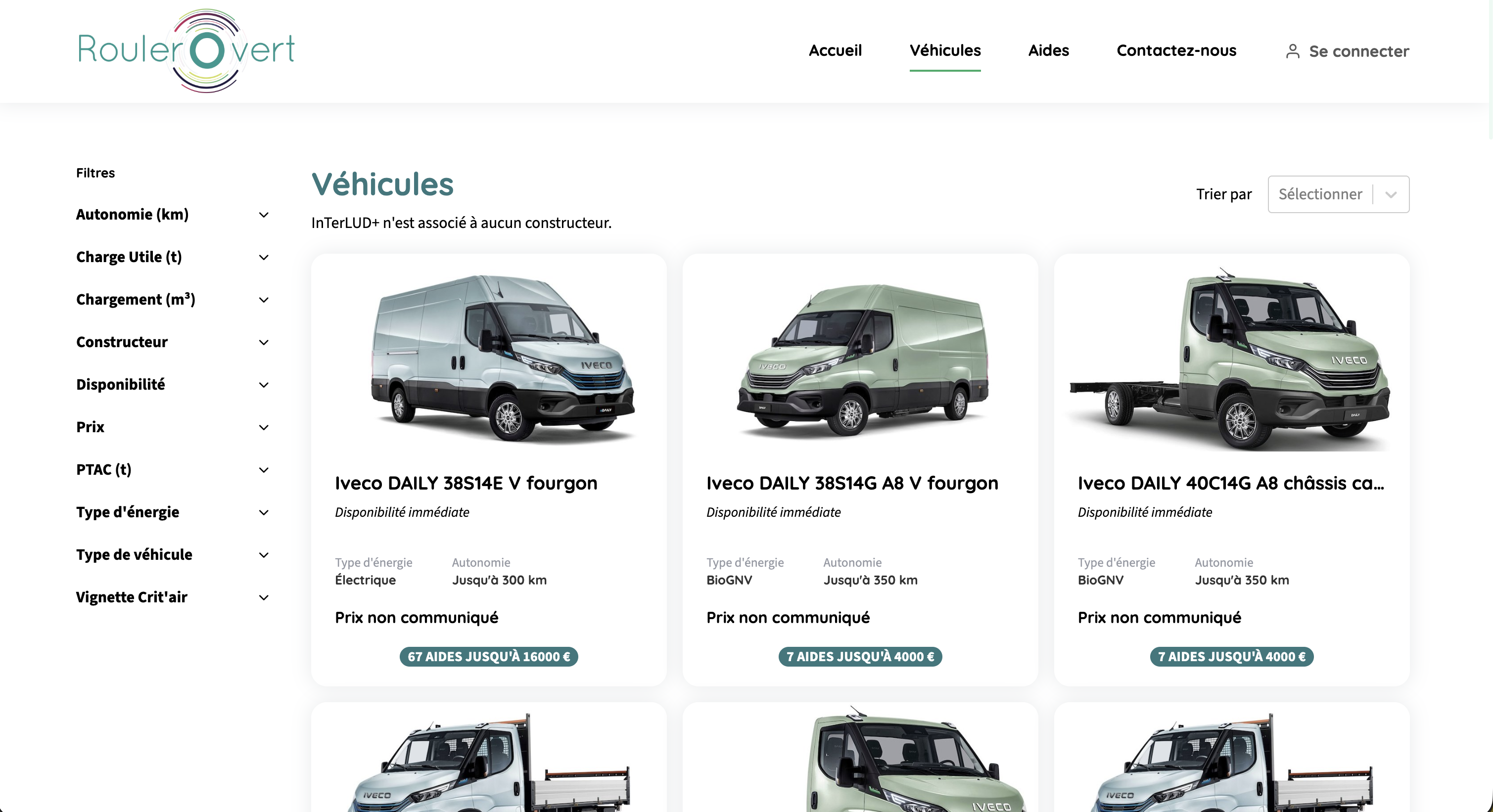
Task: Click Se connecter to log in
Action: tap(1358, 51)
